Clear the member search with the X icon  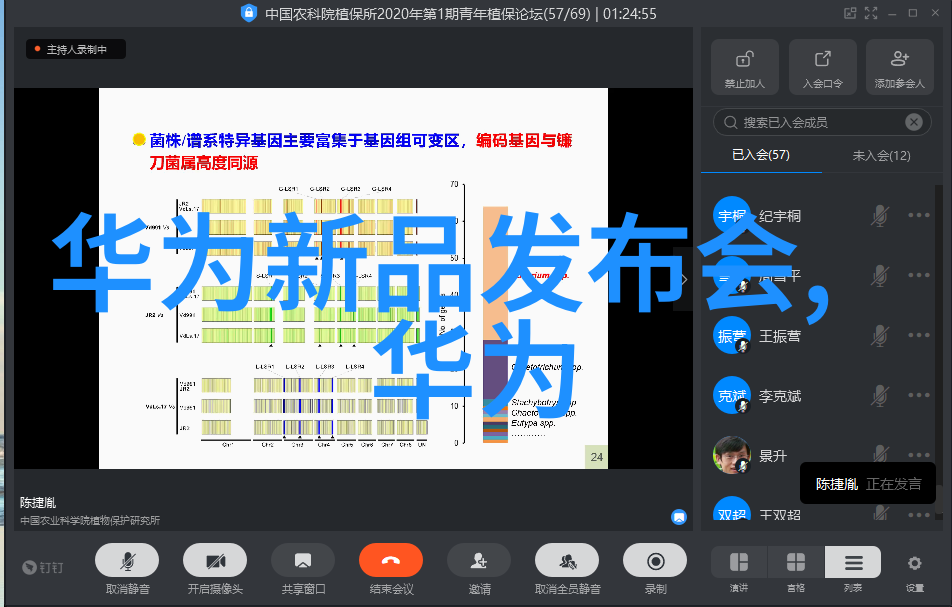tap(914, 123)
